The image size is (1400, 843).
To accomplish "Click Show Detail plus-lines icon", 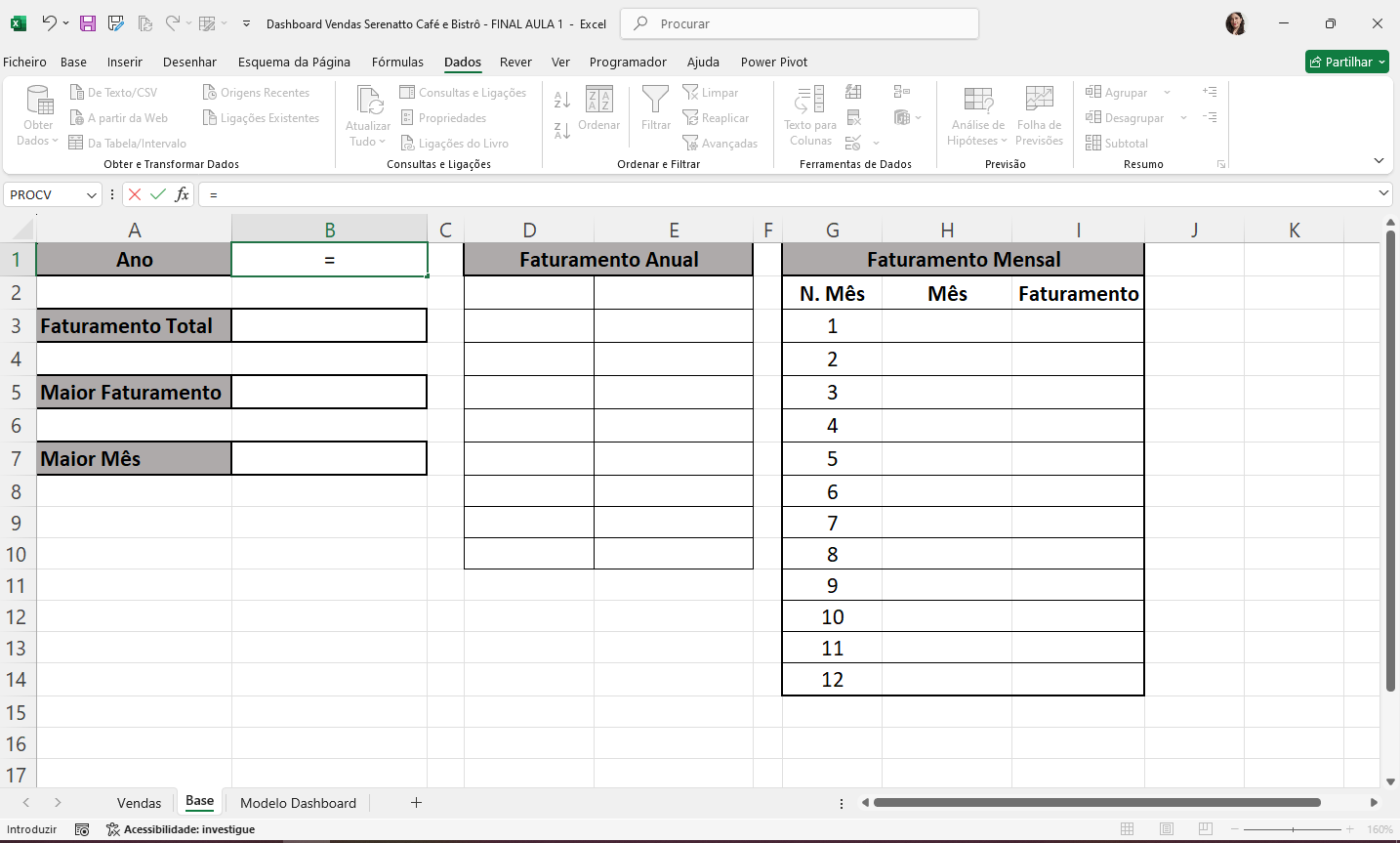I will click(x=1210, y=92).
